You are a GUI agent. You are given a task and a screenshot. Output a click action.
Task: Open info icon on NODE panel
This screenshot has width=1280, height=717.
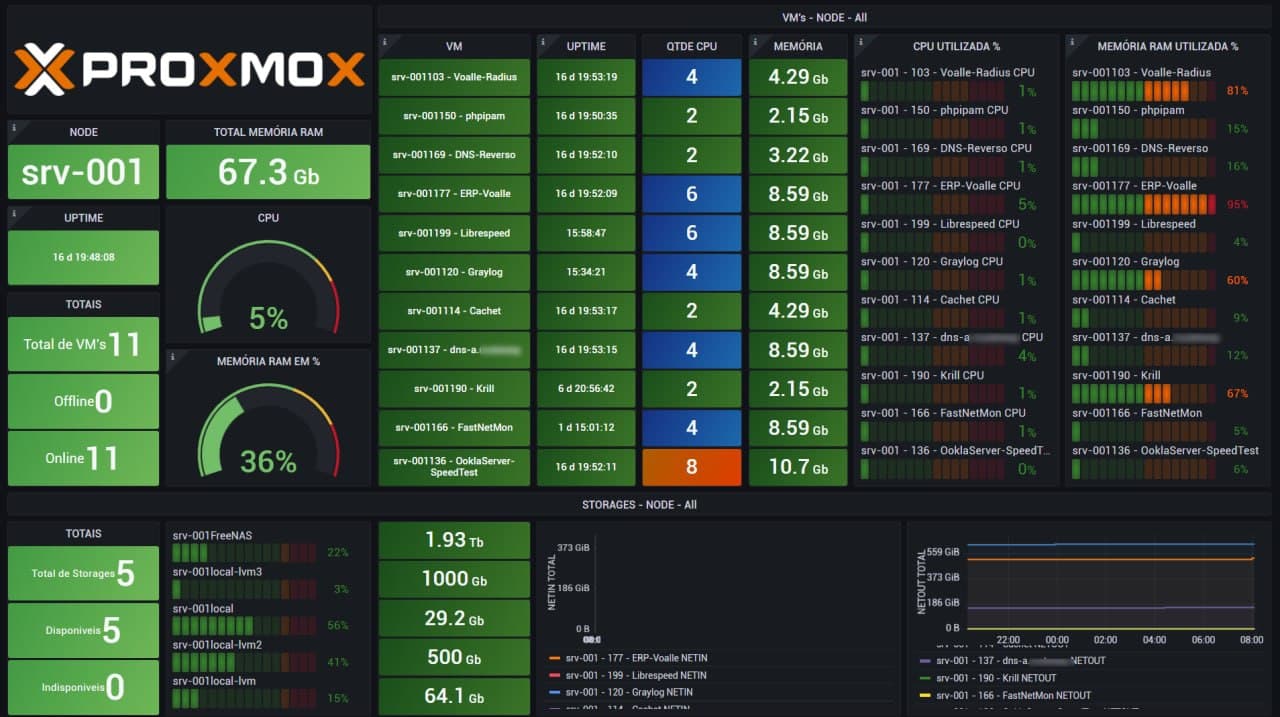tap(12, 126)
